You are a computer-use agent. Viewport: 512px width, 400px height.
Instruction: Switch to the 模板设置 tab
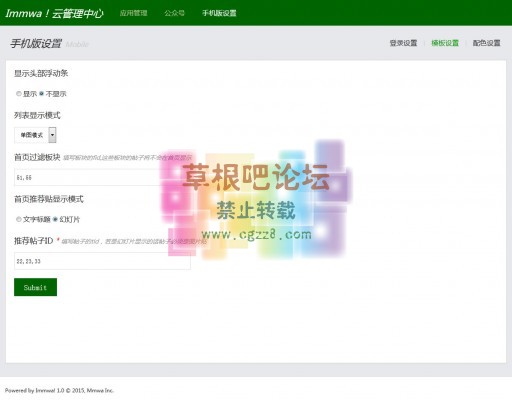tap(445, 43)
